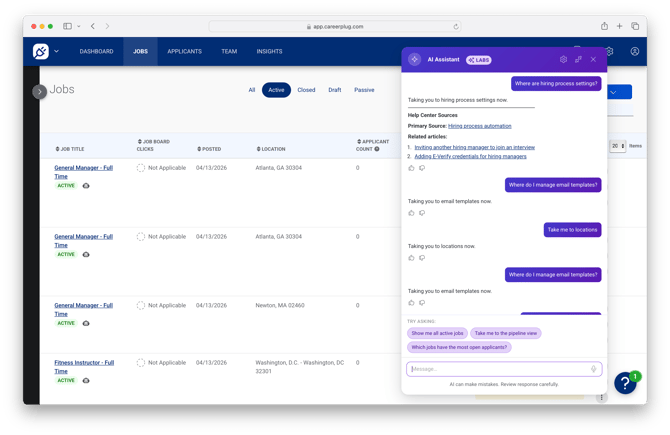
Task: Open help question mark bubble
Action: (625, 383)
